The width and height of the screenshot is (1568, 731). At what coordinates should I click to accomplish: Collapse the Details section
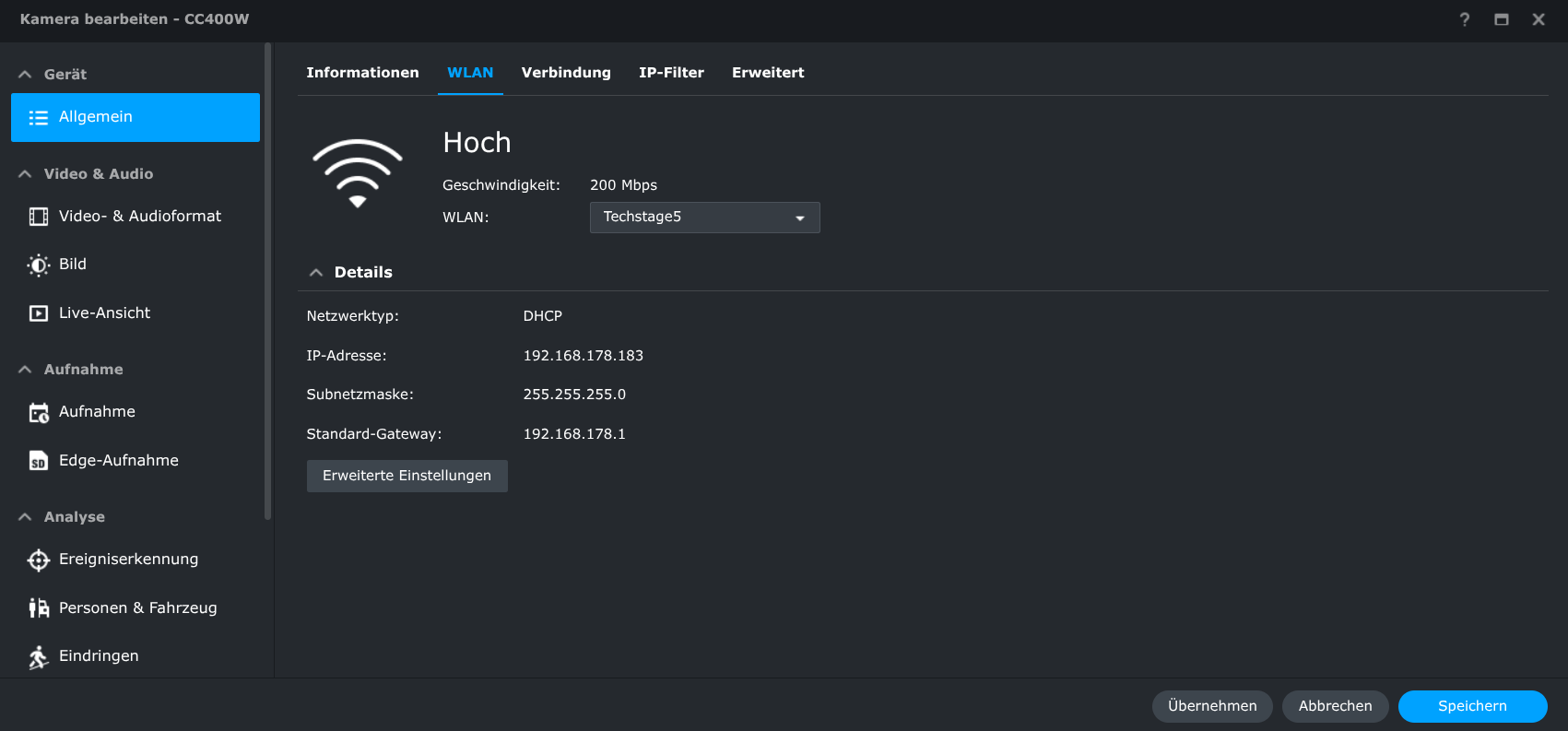coord(316,273)
